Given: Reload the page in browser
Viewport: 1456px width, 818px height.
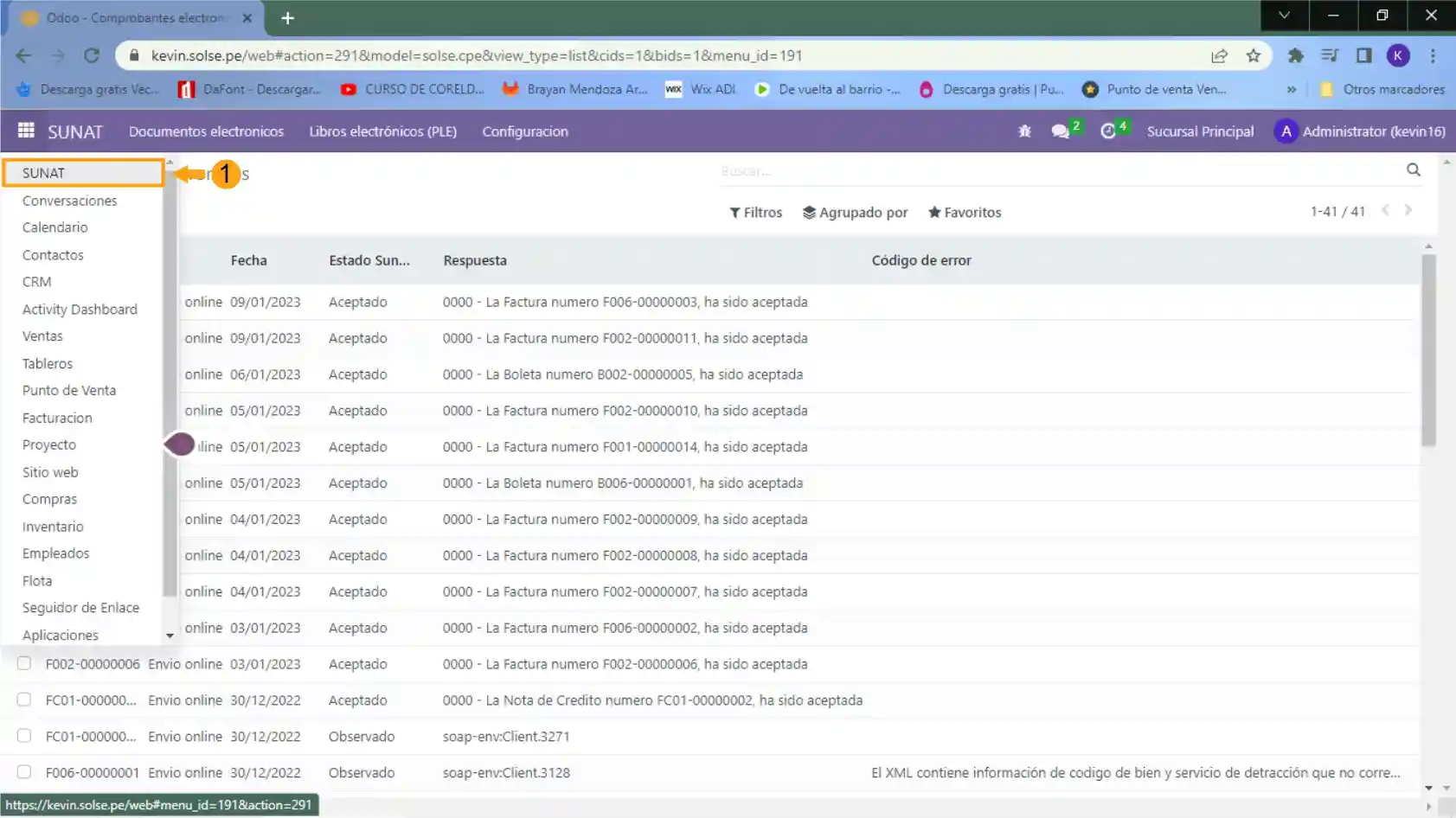Looking at the screenshot, I should tap(92, 56).
